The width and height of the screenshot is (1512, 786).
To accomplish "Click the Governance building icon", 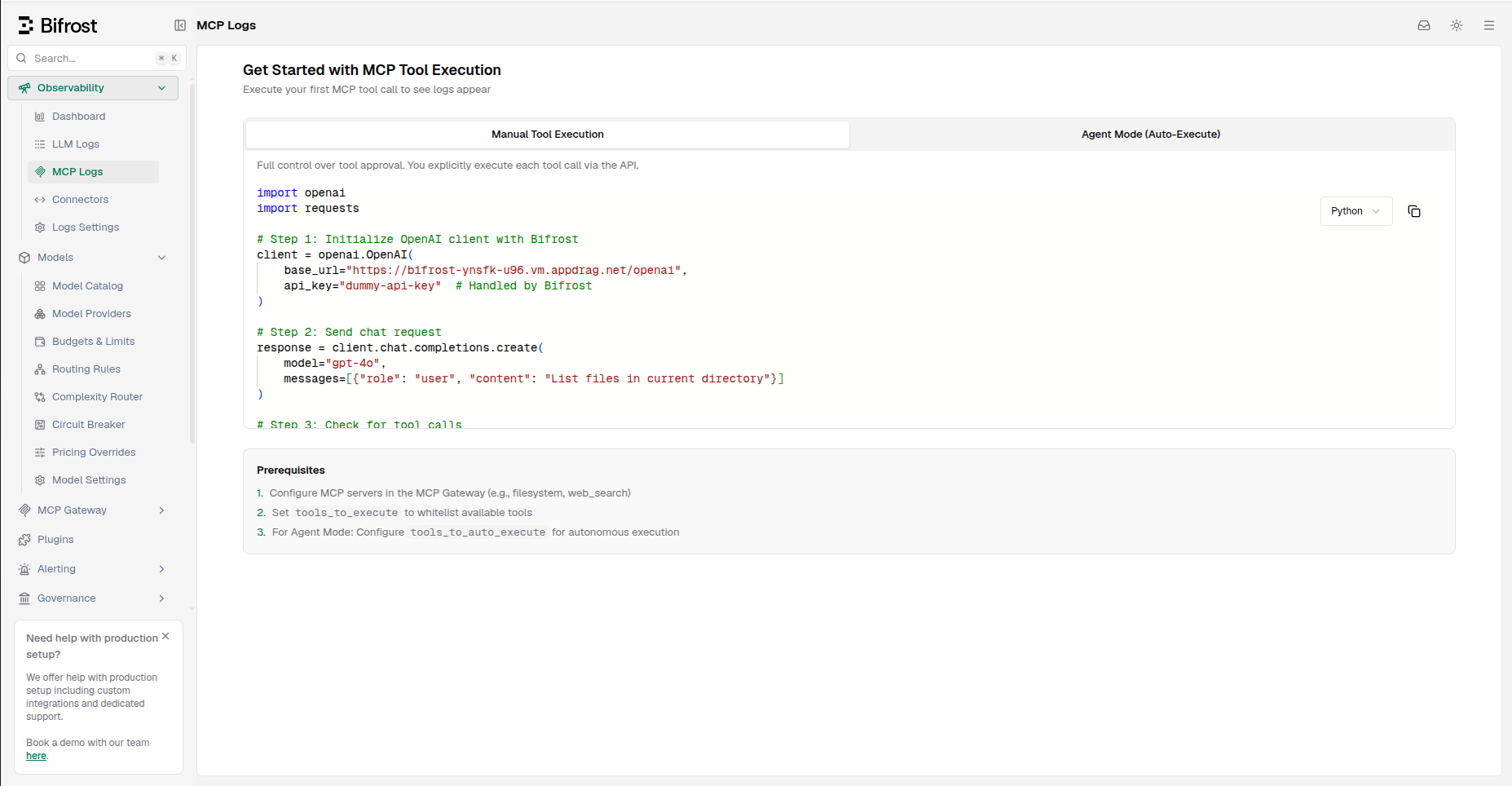I will click(24, 598).
